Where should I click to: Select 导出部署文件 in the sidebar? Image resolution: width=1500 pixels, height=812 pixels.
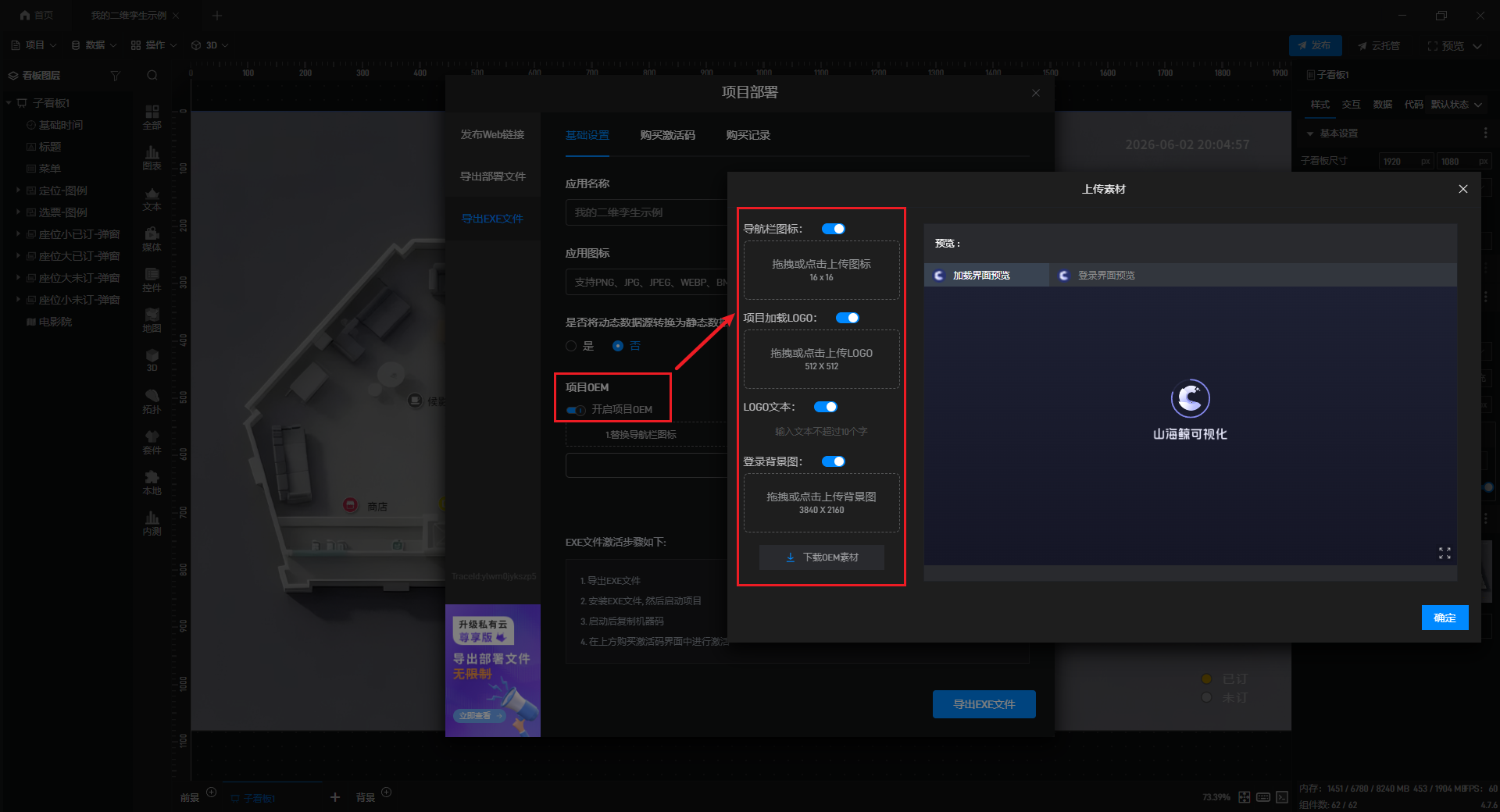492,176
